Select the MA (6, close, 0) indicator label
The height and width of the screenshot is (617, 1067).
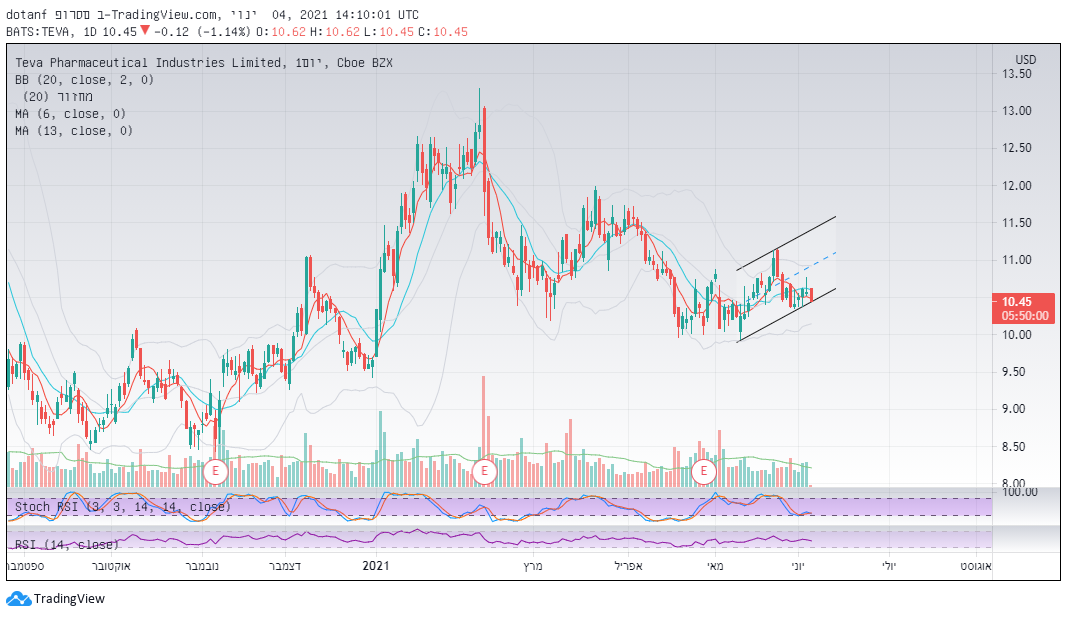coord(70,114)
